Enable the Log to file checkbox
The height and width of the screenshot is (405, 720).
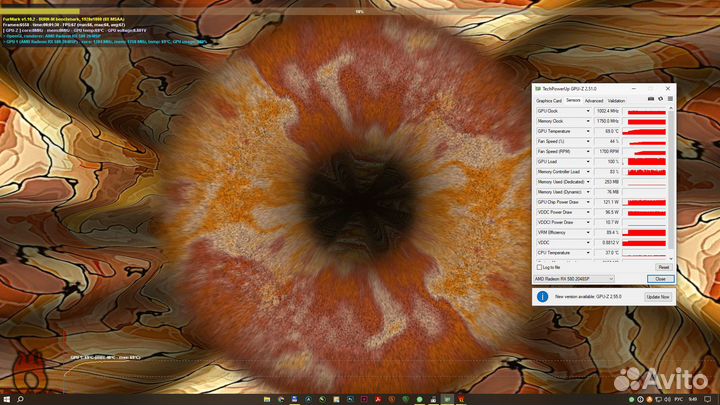coord(540,267)
